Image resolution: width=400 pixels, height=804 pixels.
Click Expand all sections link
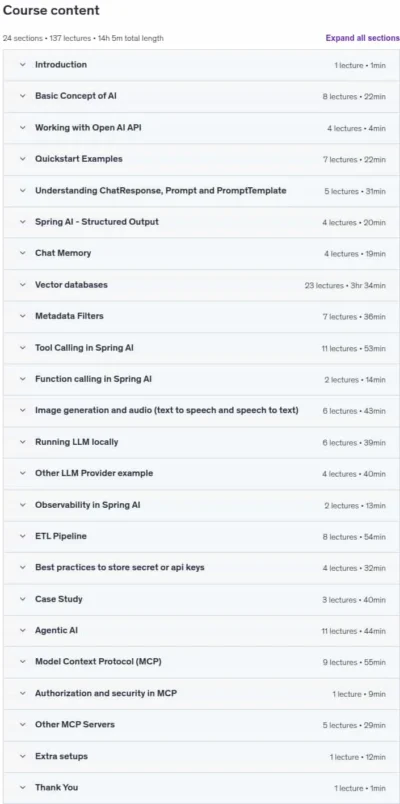coord(363,38)
